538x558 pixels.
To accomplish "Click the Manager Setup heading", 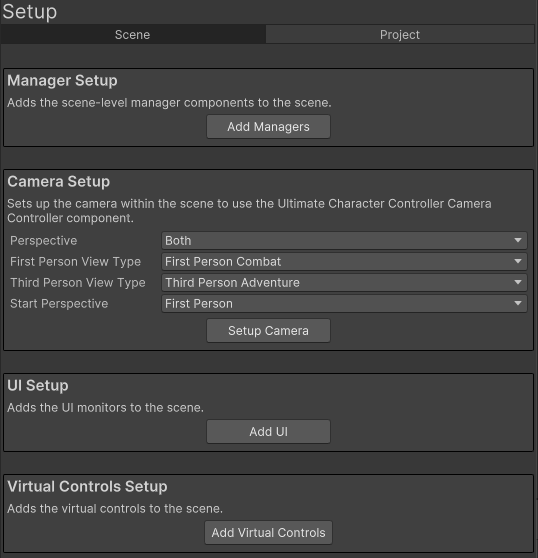I will coord(62,80).
